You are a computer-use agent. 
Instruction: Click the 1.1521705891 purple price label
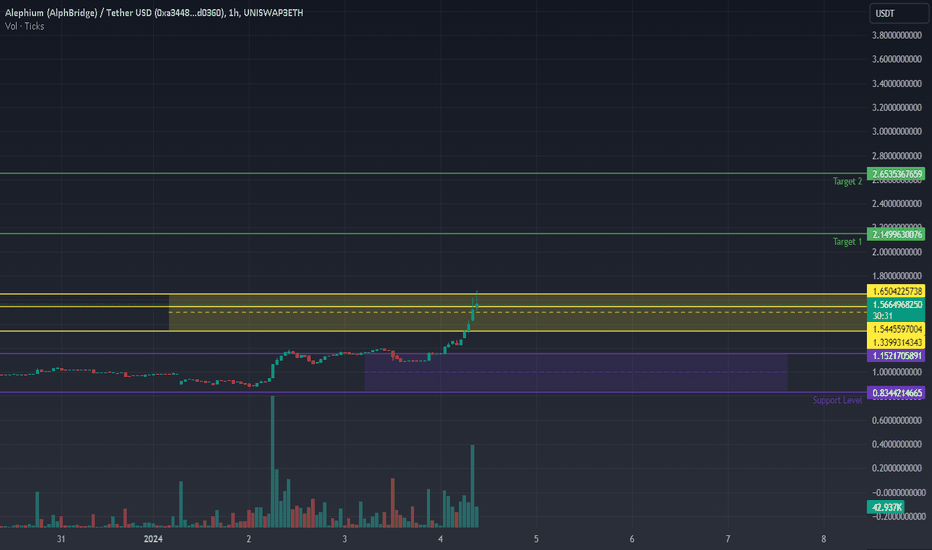click(x=896, y=356)
